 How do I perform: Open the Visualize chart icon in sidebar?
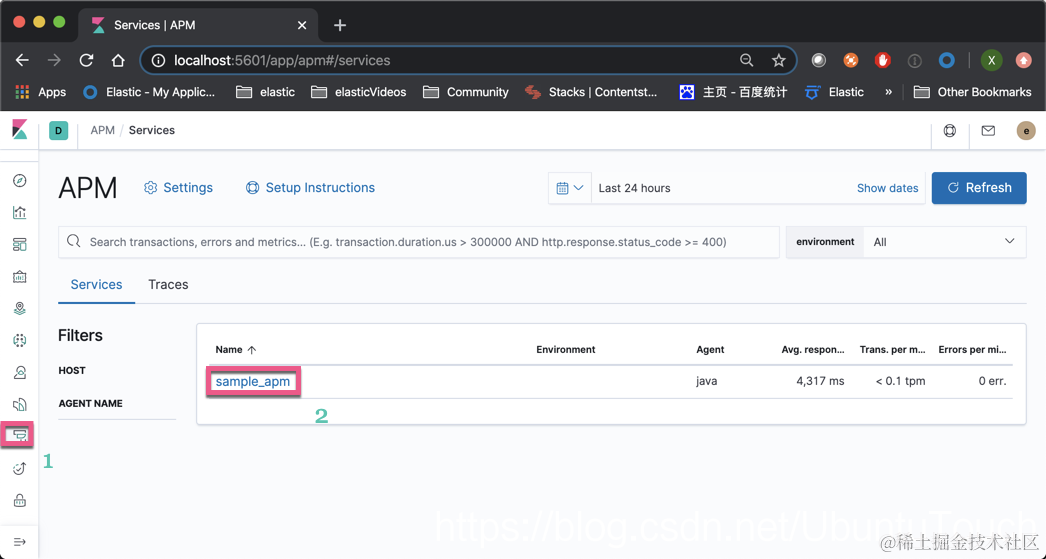tap(19, 213)
